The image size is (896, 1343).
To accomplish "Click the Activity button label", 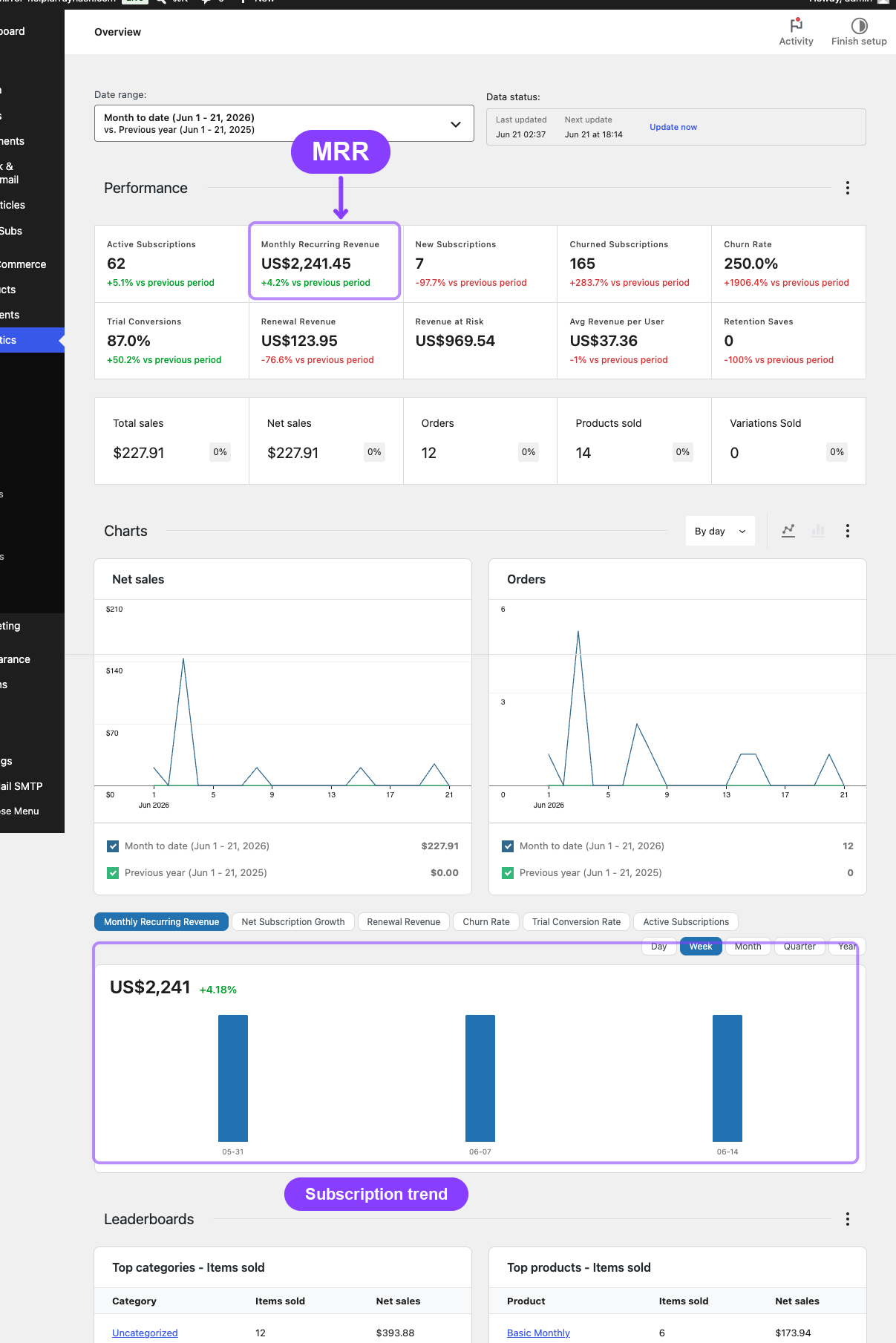I will [796, 42].
